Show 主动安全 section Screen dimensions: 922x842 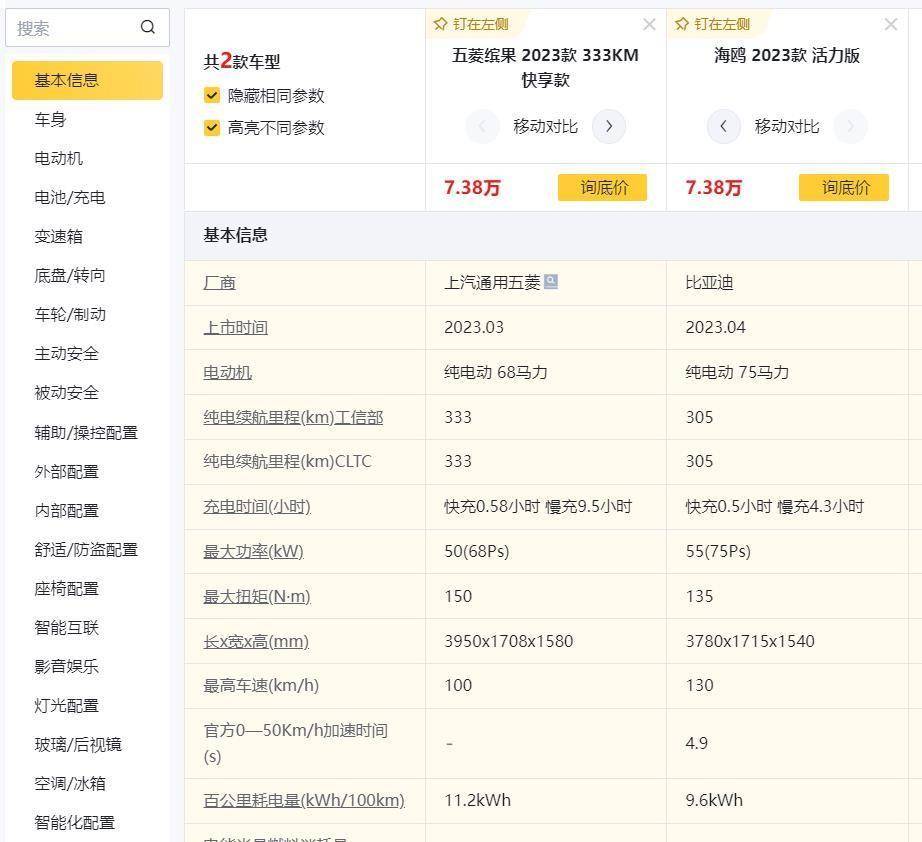66,353
